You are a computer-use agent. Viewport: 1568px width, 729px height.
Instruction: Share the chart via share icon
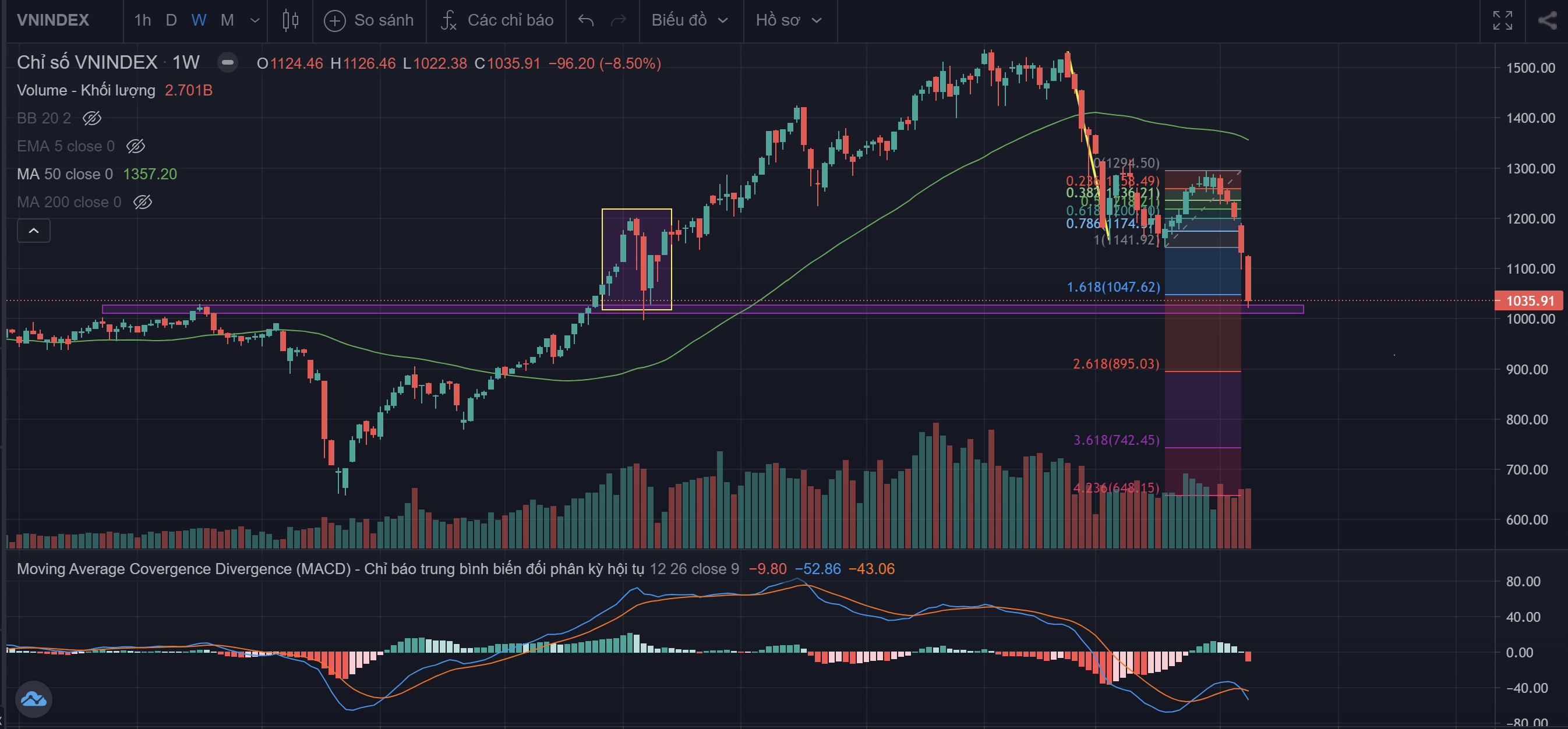point(1546,21)
